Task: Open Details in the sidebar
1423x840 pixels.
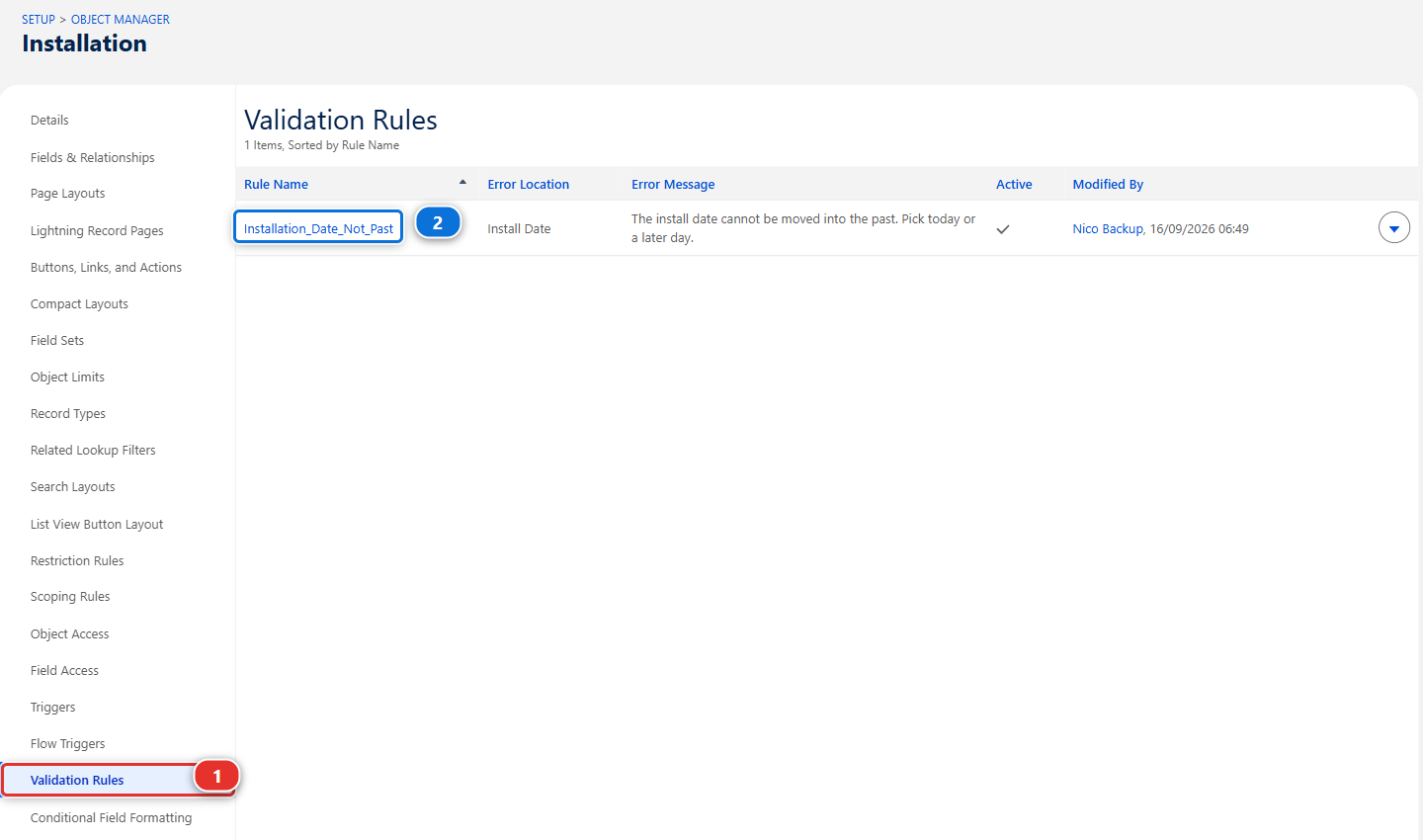Action: 49,121
